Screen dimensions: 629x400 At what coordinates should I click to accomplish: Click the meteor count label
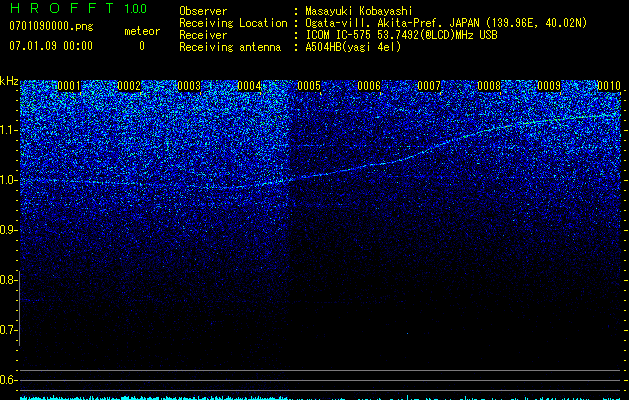pos(142,31)
